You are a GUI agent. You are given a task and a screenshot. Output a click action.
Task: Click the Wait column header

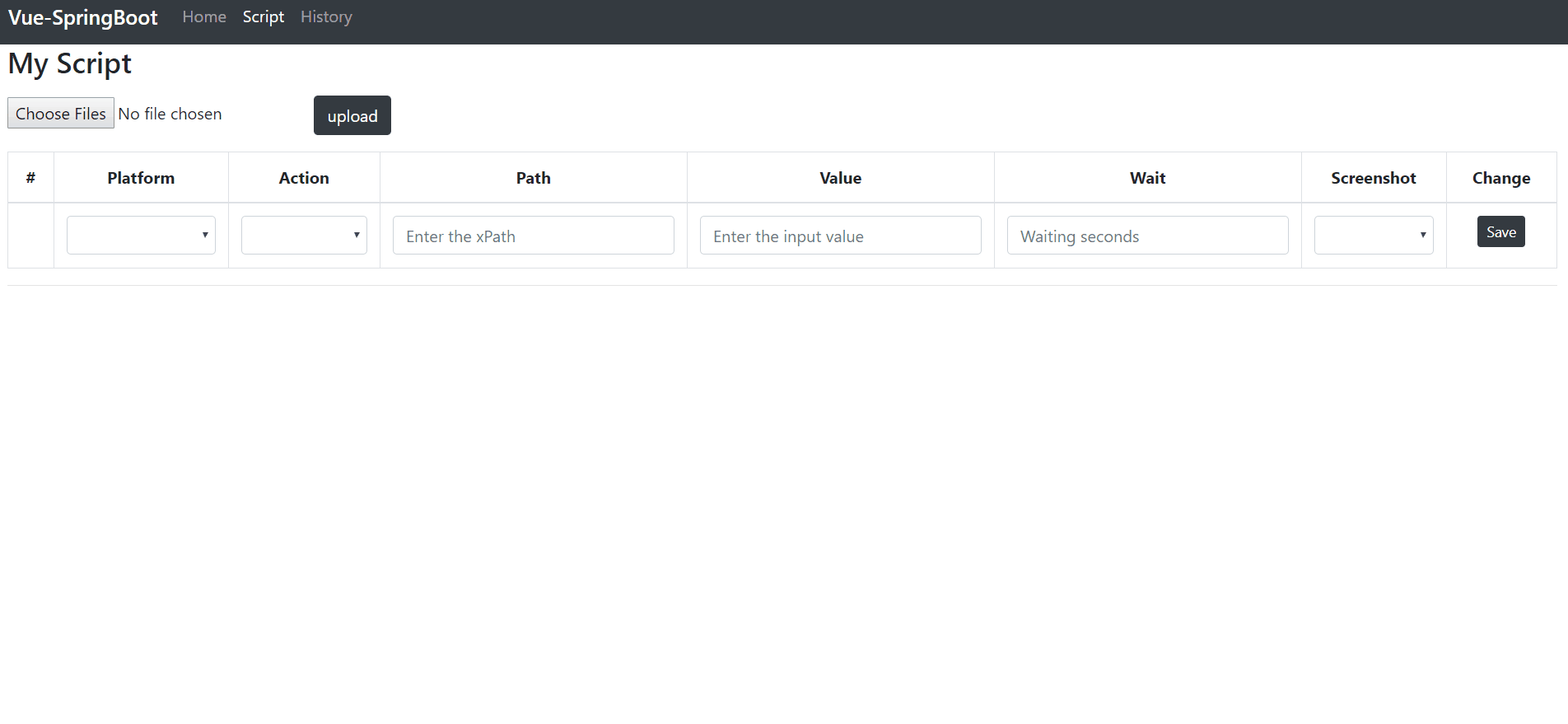pos(1148,178)
